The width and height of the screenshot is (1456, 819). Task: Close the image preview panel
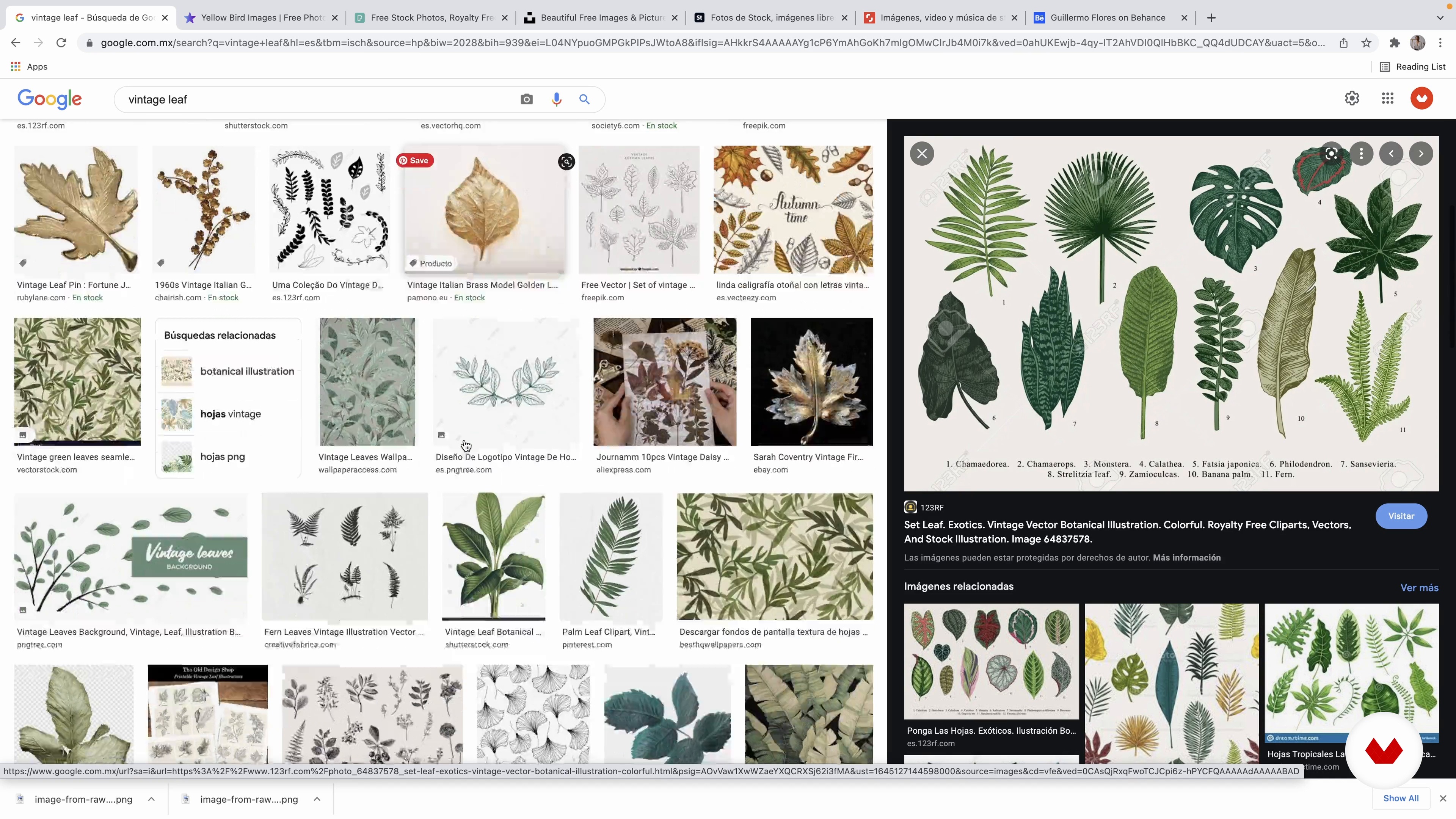pyautogui.click(x=922, y=154)
